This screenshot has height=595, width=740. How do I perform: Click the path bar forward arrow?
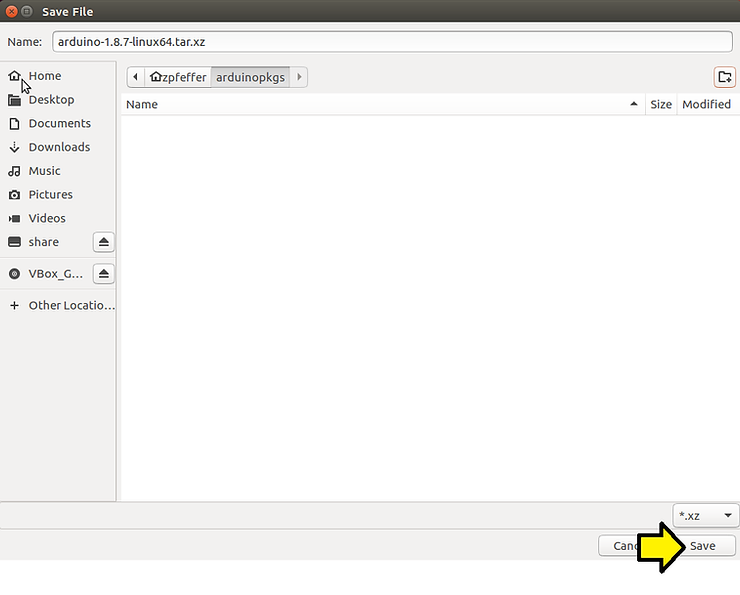(x=299, y=77)
